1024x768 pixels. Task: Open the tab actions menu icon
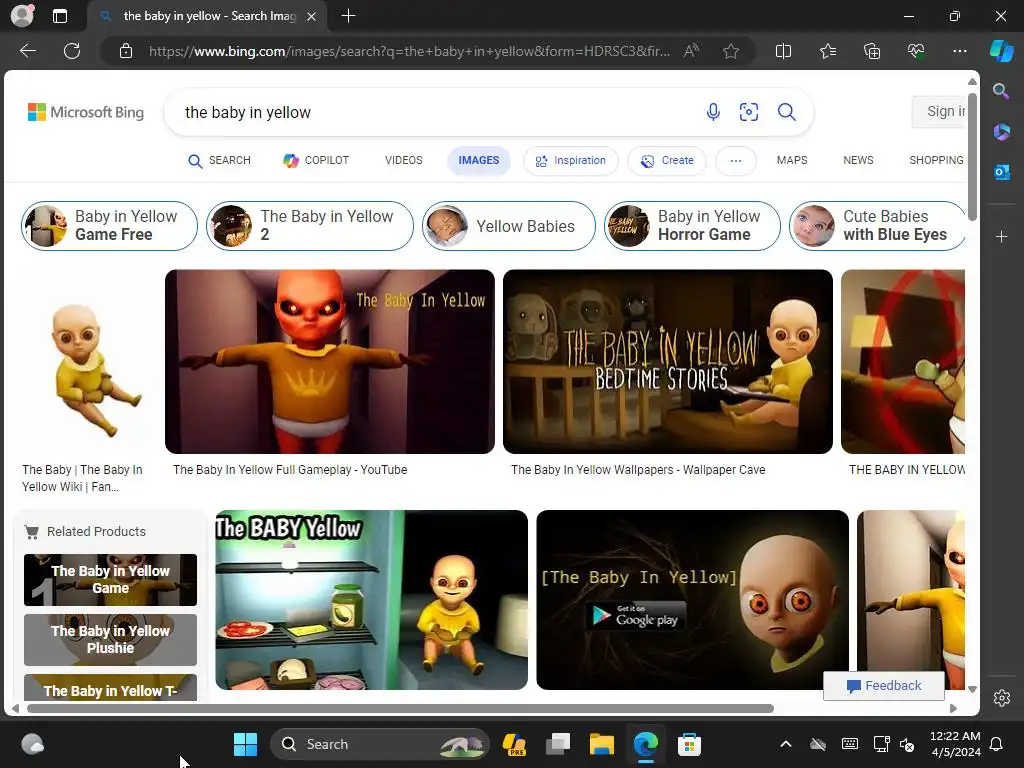point(60,16)
